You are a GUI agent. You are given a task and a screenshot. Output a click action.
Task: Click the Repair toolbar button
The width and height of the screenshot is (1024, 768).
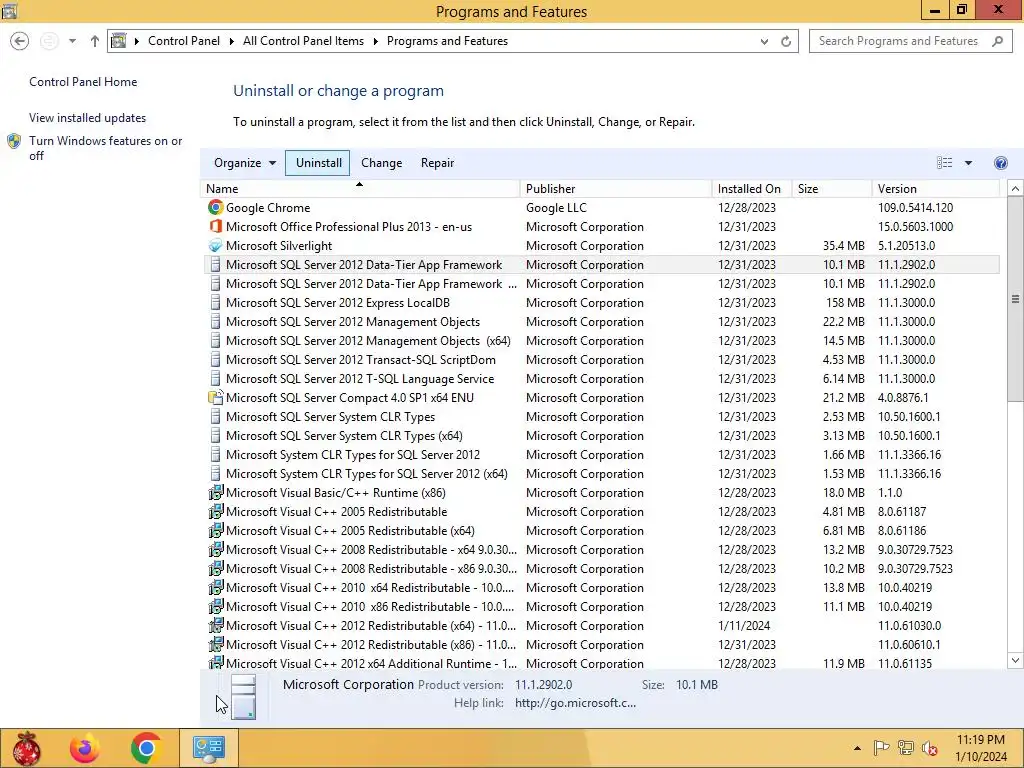pos(438,163)
